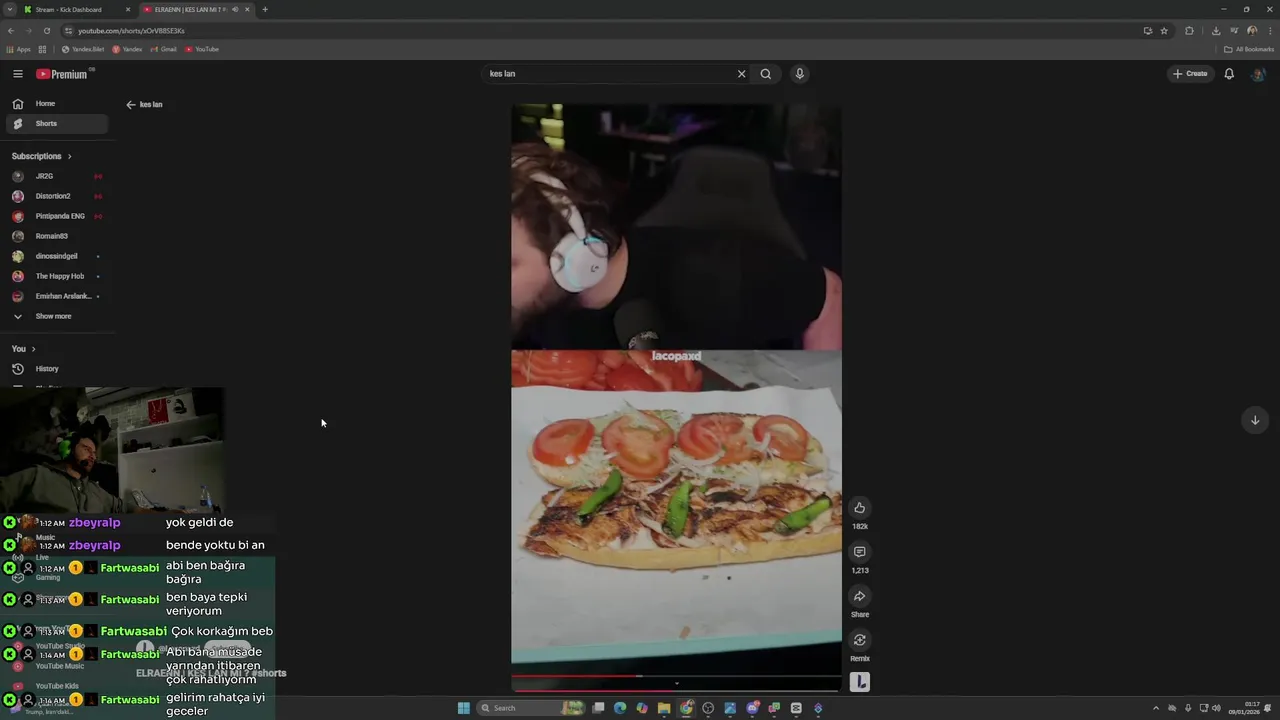Open the Yandex.Bilet bookmark
Screen dimensions: 1280x720
pos(82,49)
